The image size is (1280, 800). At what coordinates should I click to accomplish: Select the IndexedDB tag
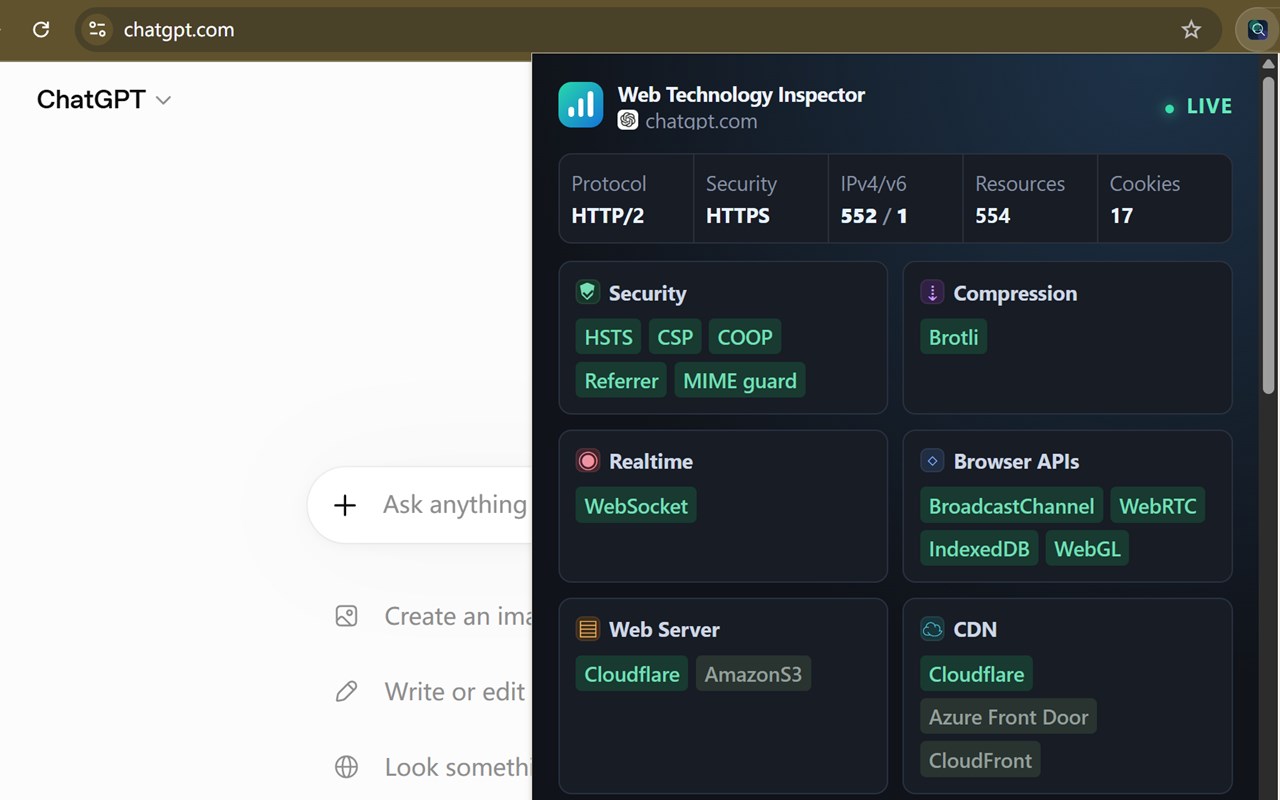click(x=979, y=548)
